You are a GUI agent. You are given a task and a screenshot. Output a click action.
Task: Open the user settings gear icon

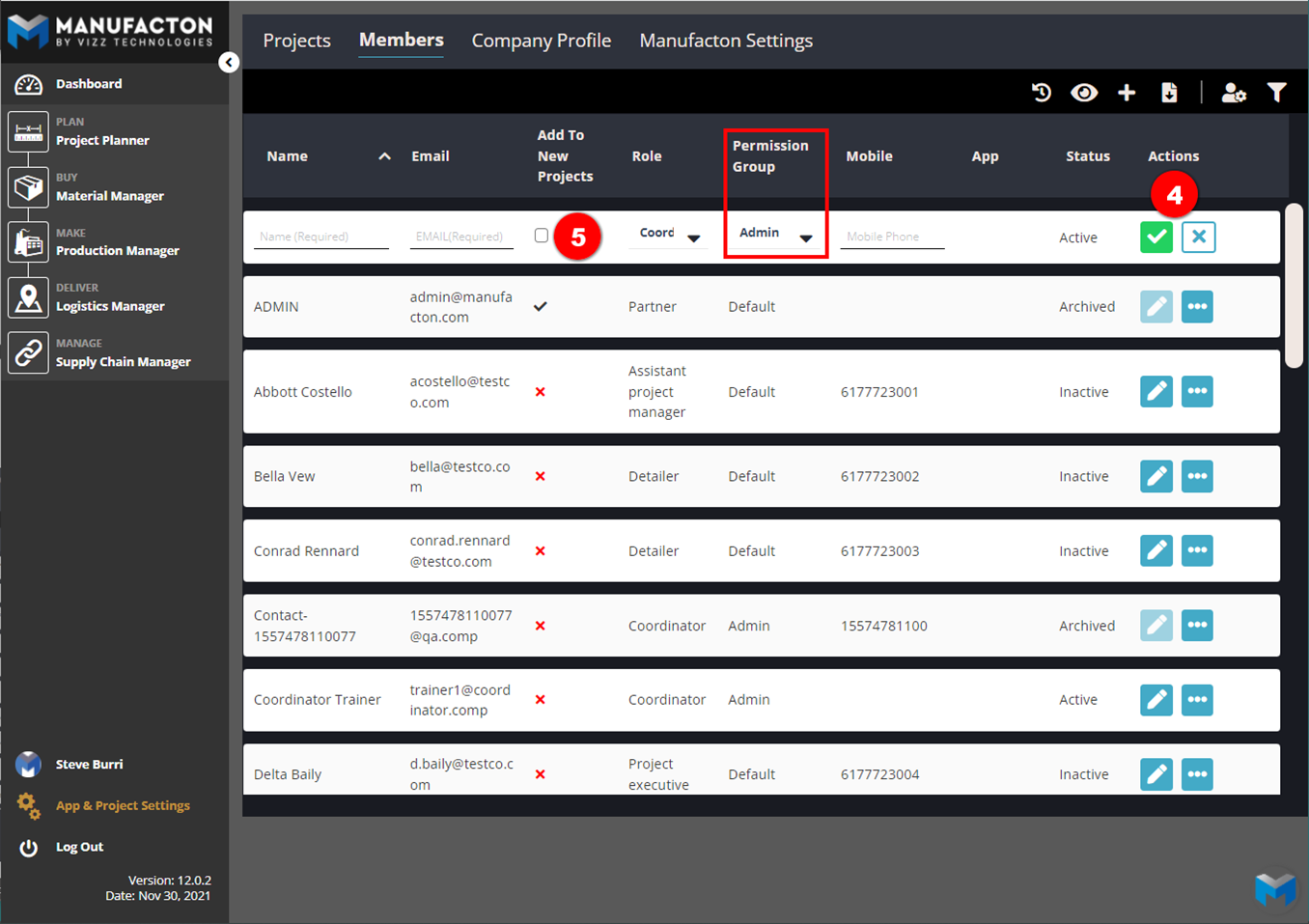1233,93
